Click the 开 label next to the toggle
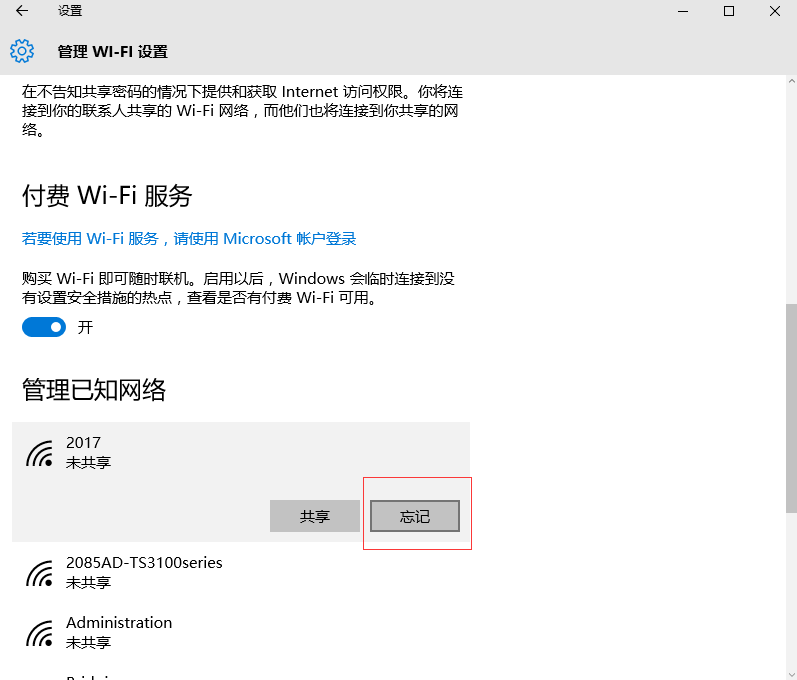The height and width of the screenshot is (680, 797). tap(85, 328)
